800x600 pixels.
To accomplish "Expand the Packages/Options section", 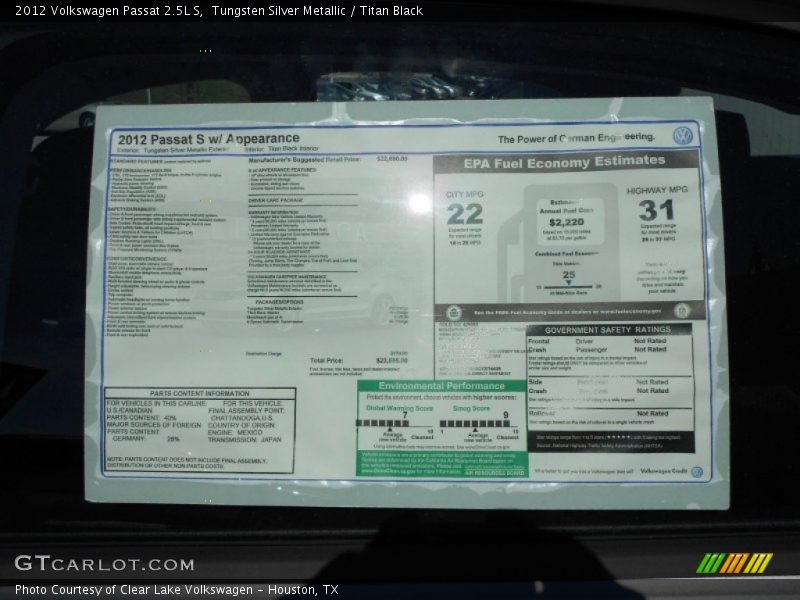I will [x=278, y=301].
